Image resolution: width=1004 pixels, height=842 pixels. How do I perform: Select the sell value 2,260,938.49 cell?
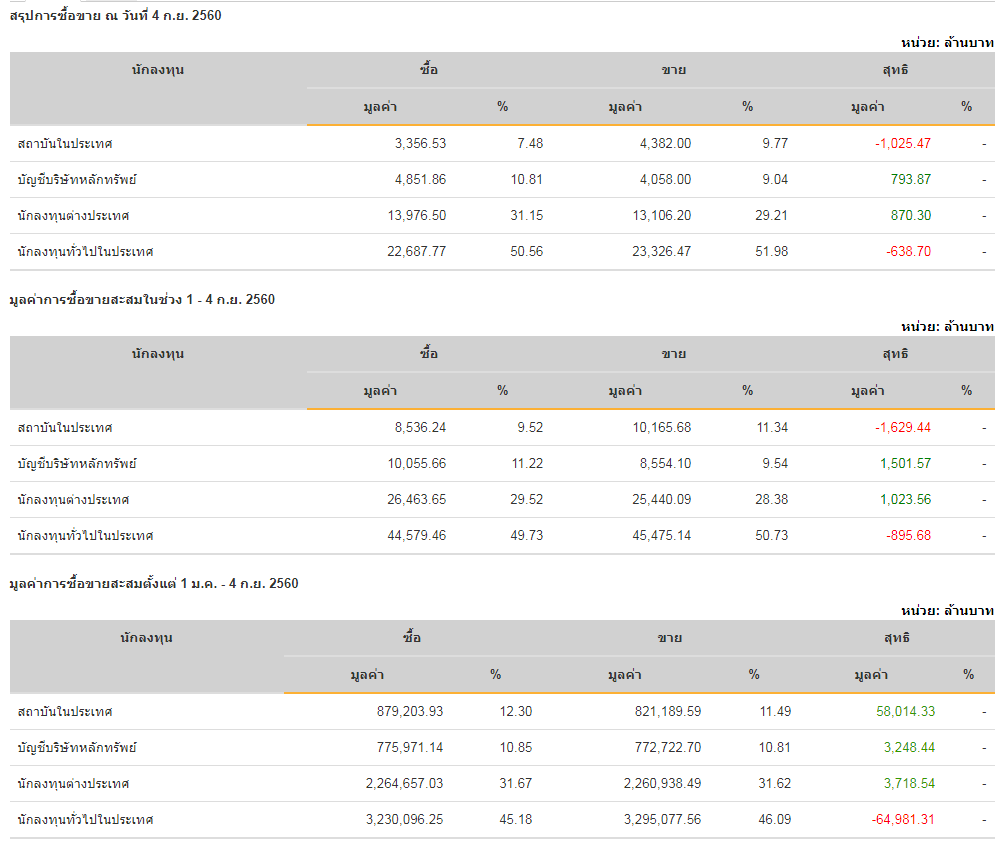(648, 783)
